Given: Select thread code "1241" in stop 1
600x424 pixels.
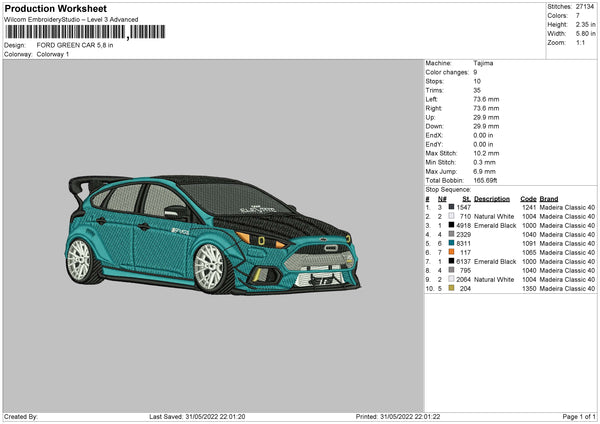Looking at the screenshot, I should 529,207.
